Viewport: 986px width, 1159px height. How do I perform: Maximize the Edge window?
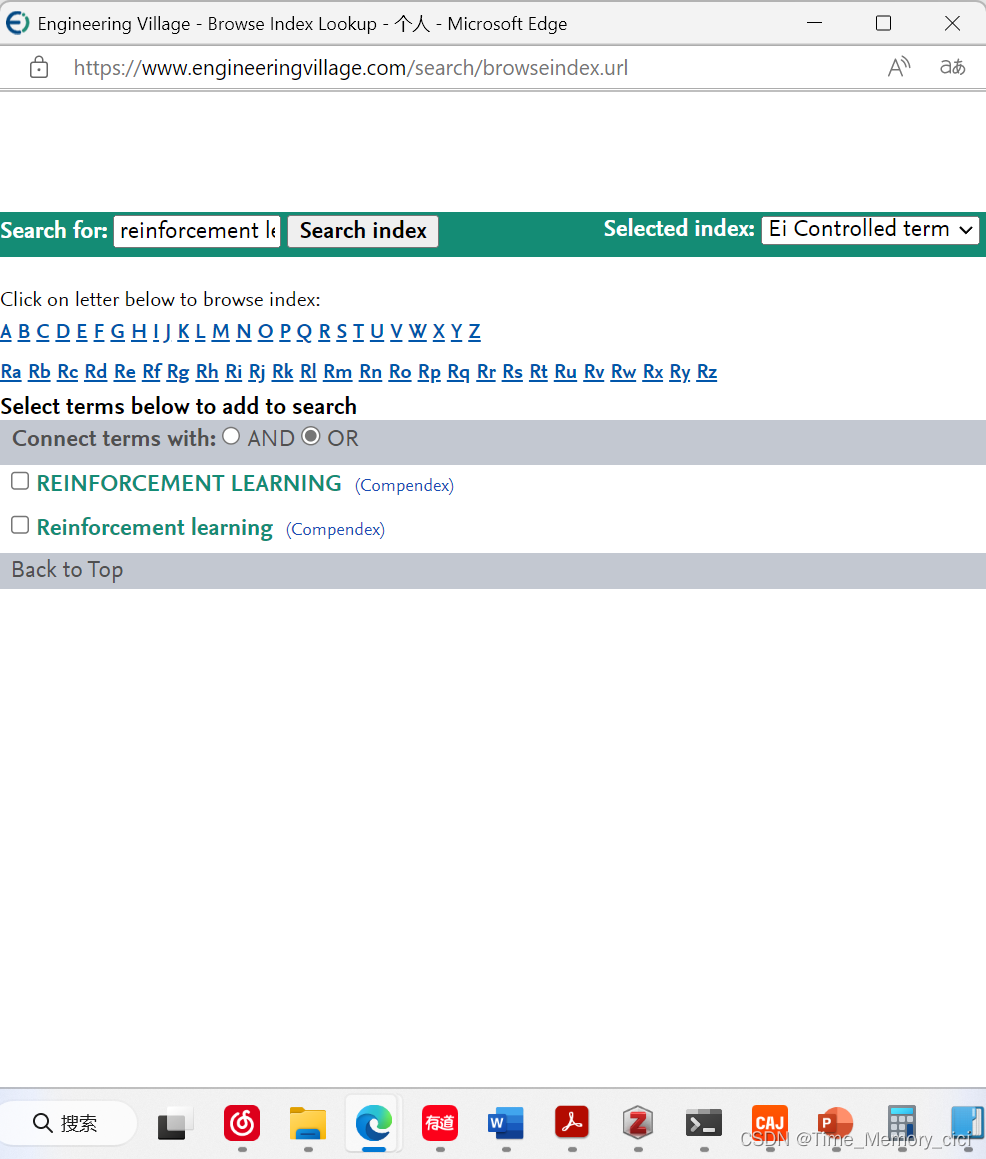click(x=883, y=23)
